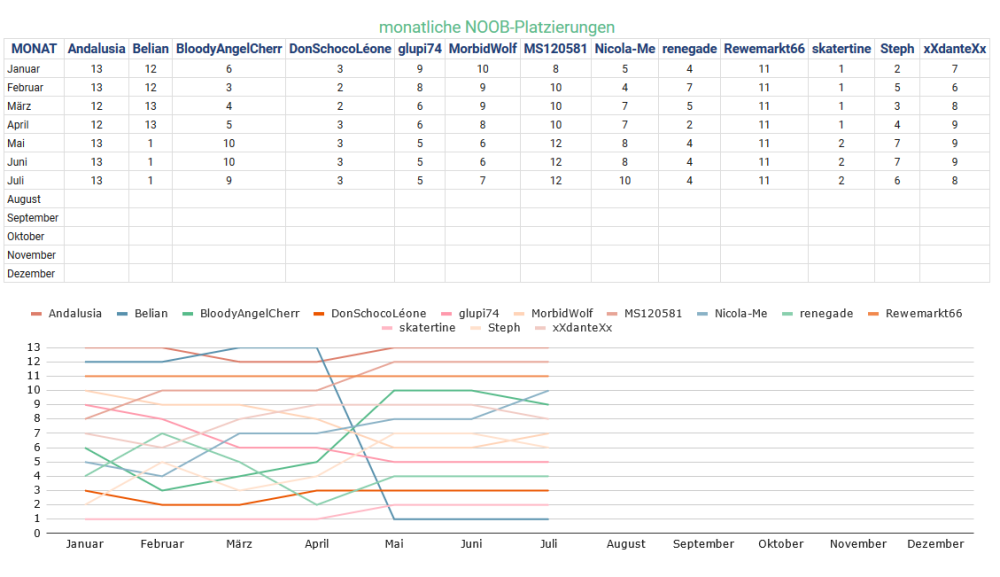Hide the skatertine series via its legend entry
The width and height of the screenshot is (1000, 577).
(x=427, y=327)
